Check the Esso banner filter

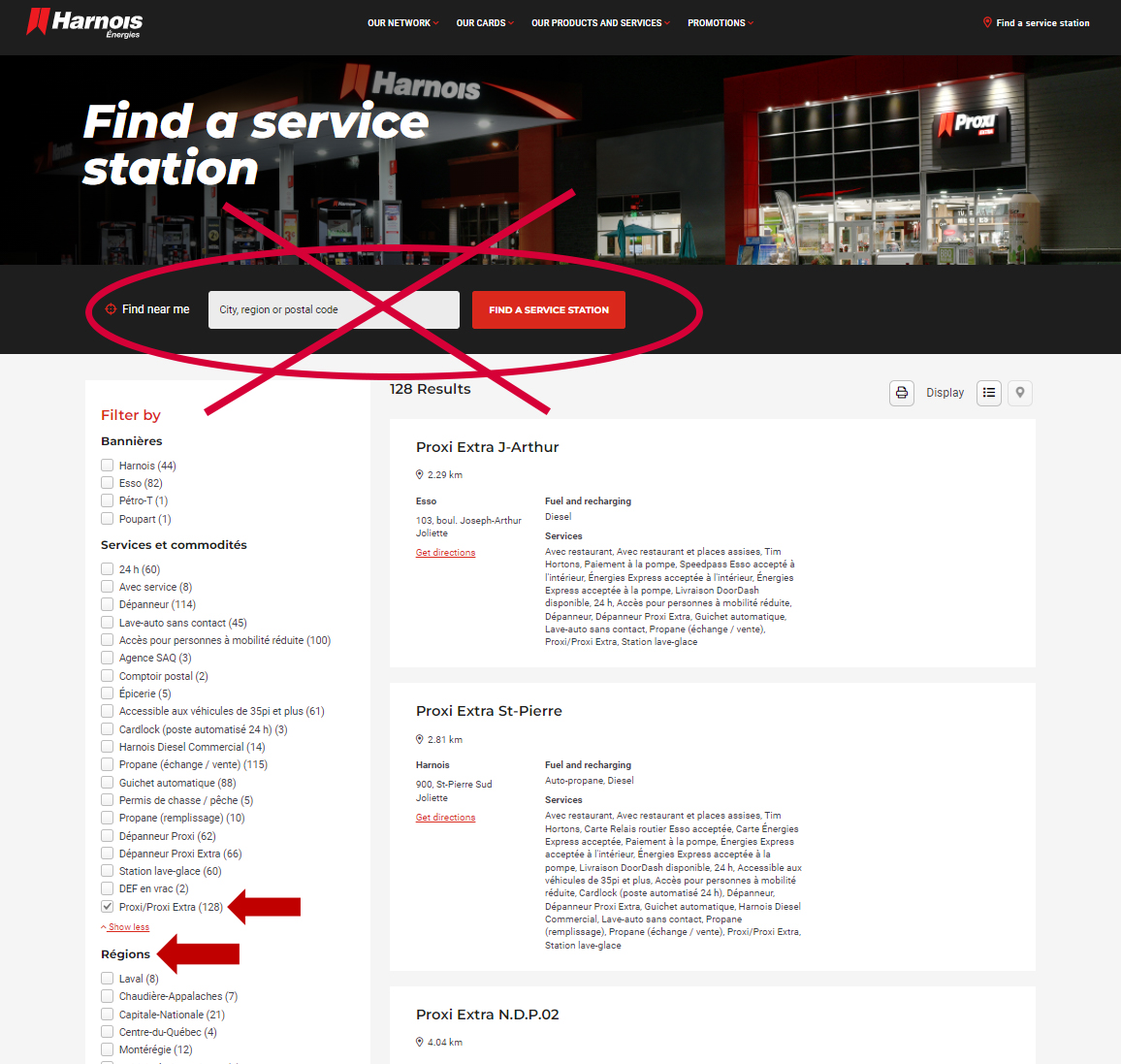(108, 483)
